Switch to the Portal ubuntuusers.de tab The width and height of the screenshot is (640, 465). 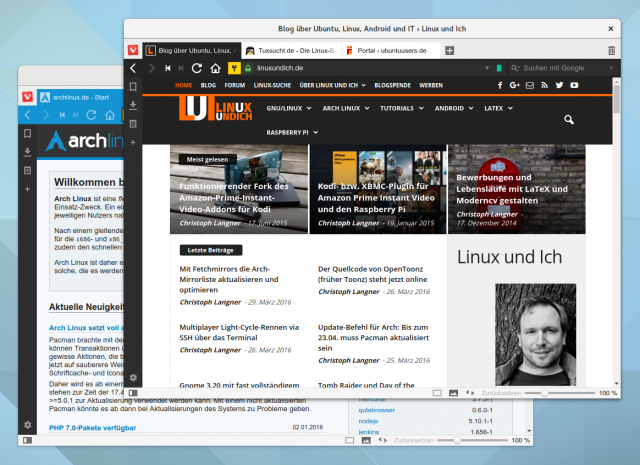(391, 51)
